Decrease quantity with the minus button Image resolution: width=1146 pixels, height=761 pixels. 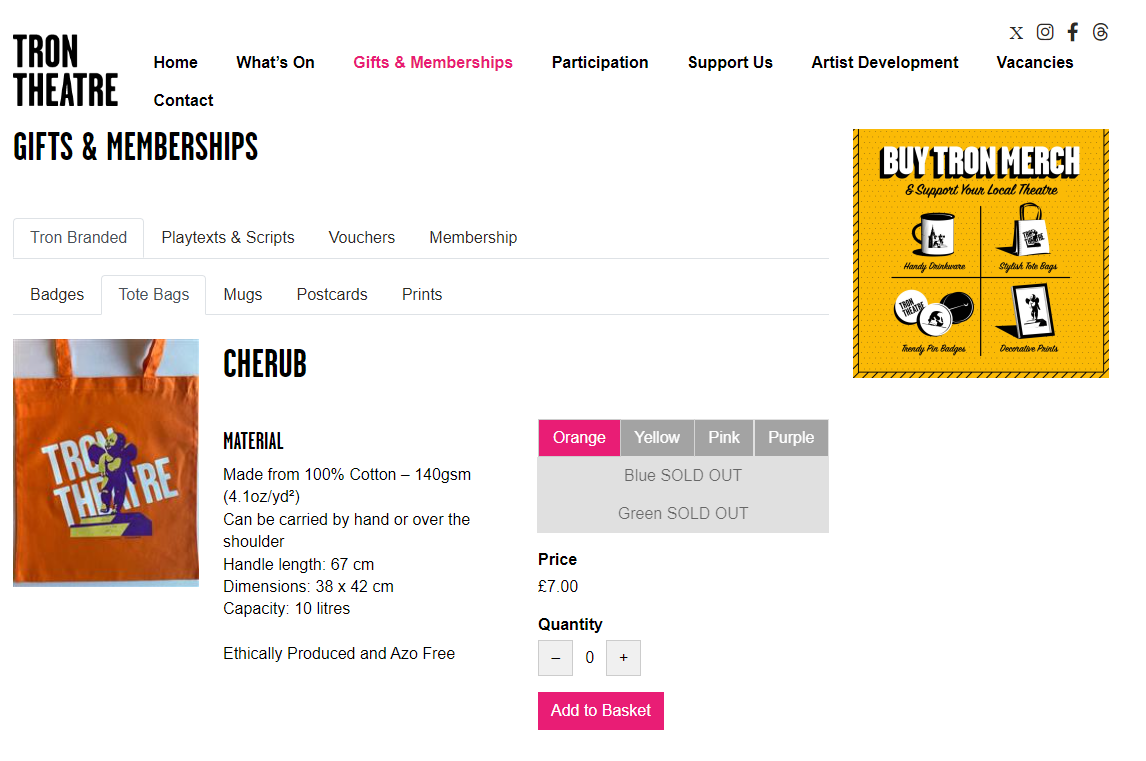point(555,658)
